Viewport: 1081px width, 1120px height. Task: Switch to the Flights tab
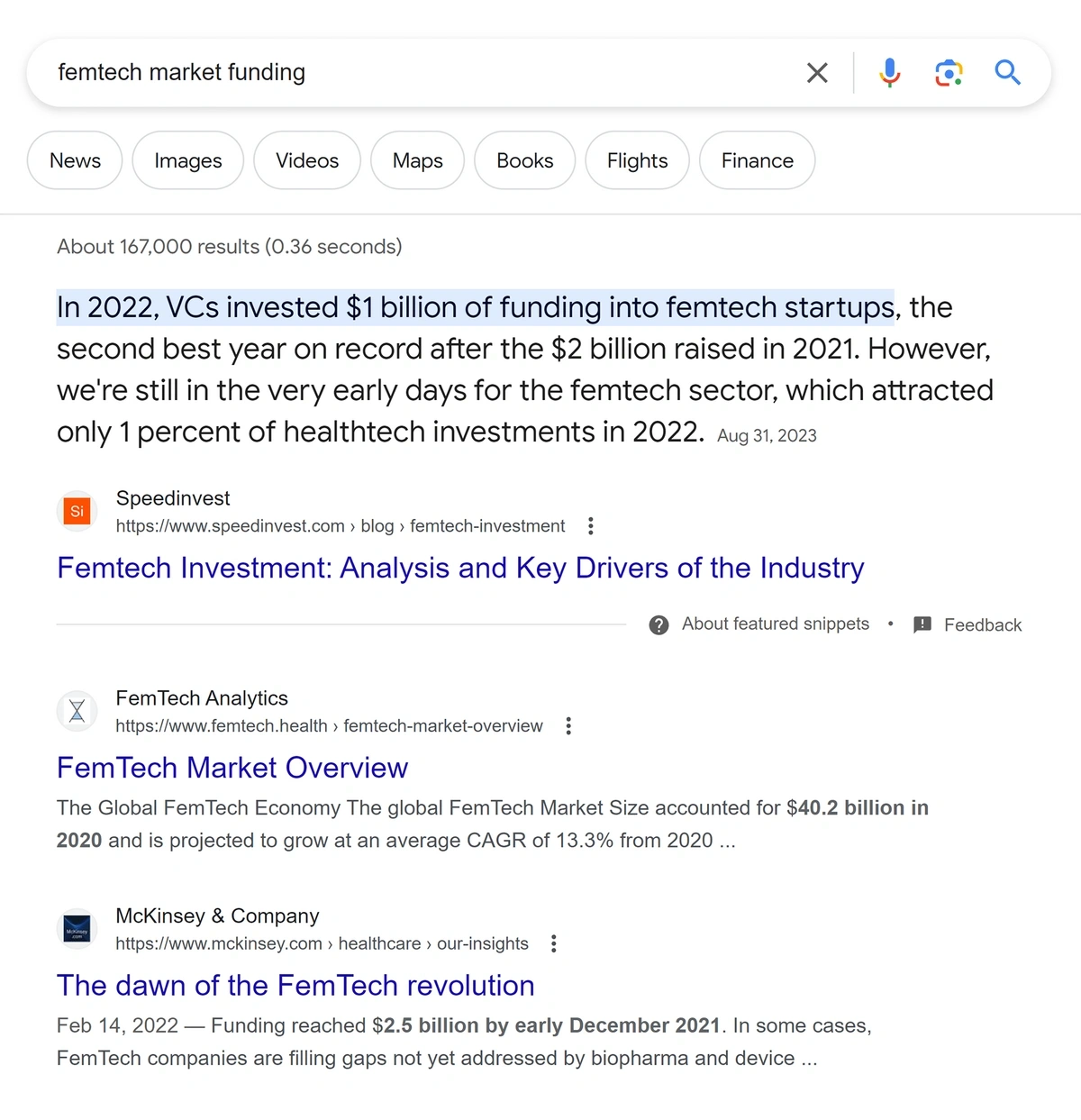(x=638, y=160)
